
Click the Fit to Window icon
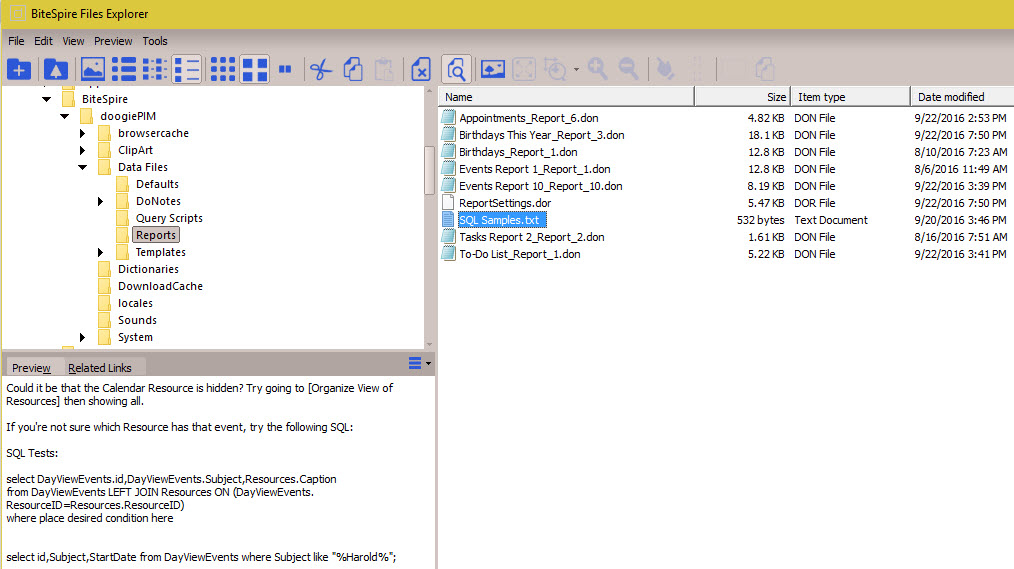[524, 69]
